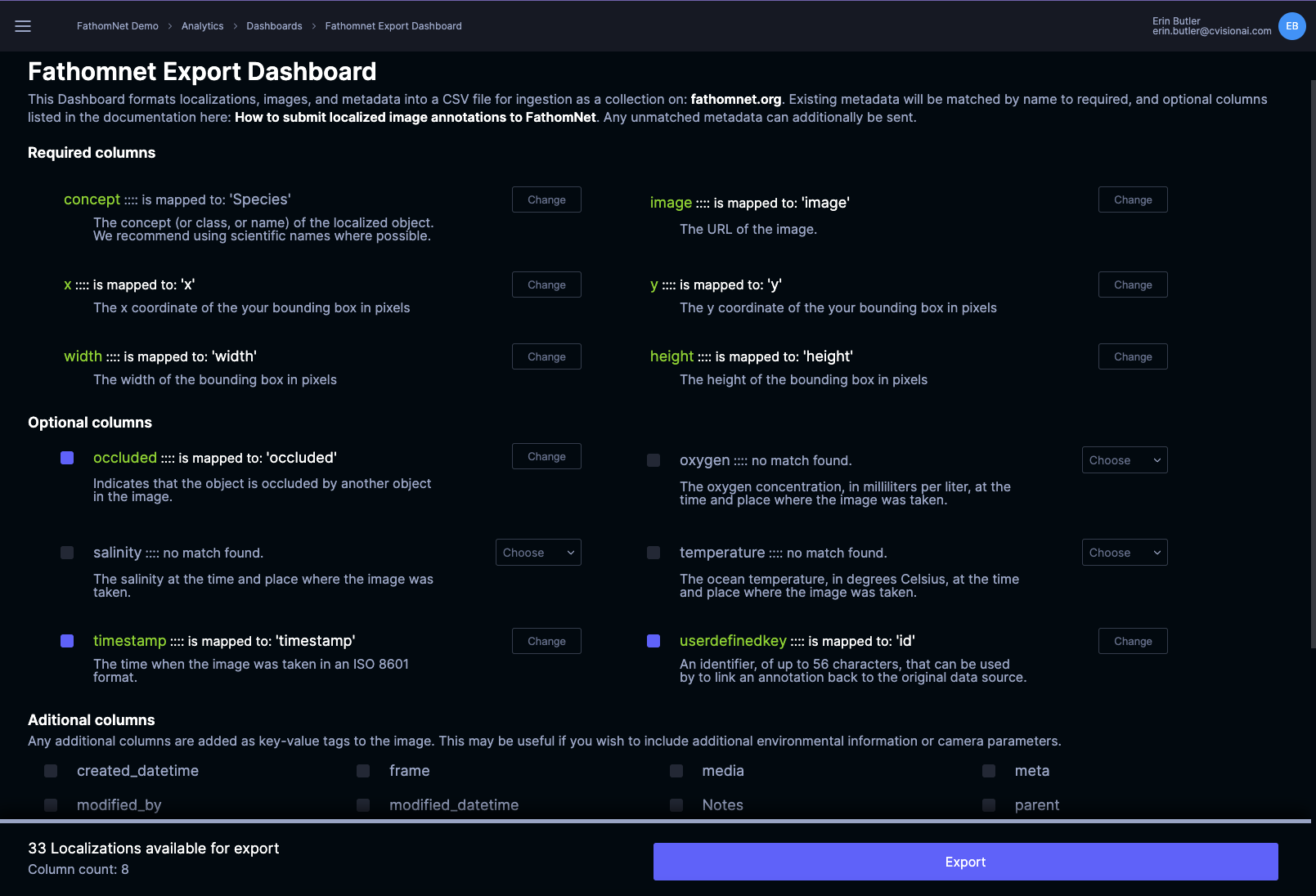This screenshot has width=1316, height=896.
Task: Check the Notes additional column
Action: (676, 805)
